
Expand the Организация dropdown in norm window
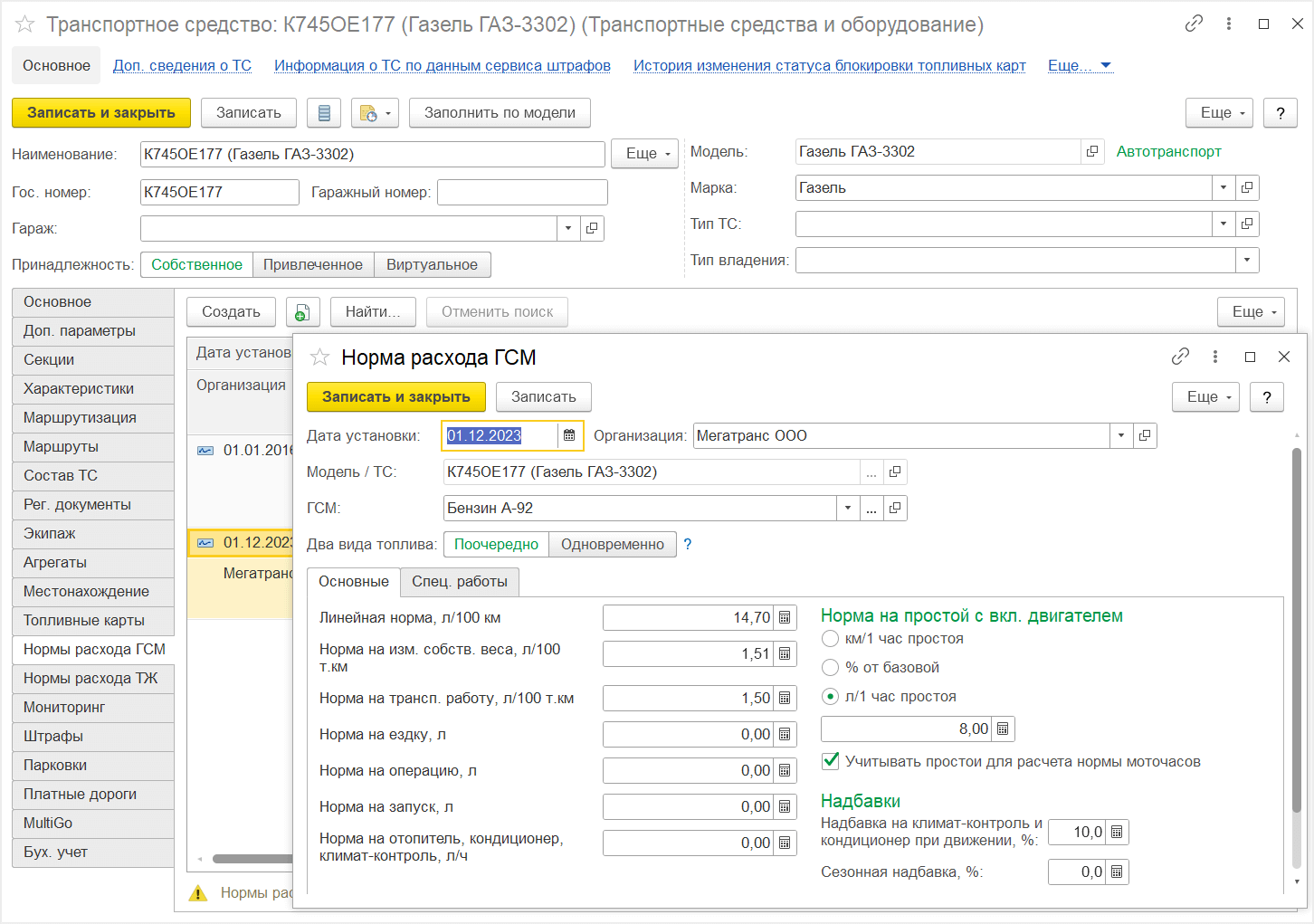coord(1121,435)
